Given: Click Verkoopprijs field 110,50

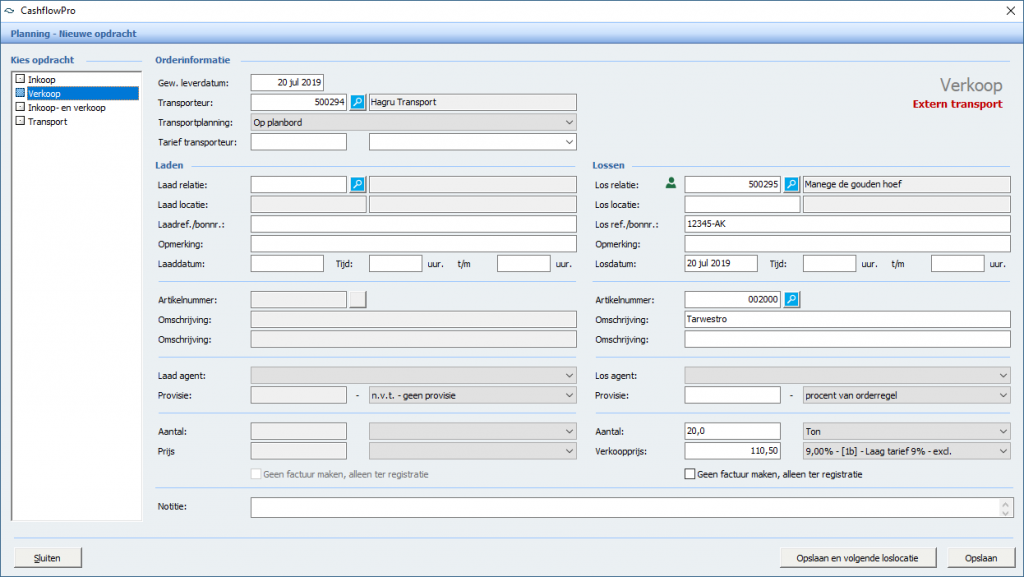Looking at the screenshot, I should tap(732, 450).
